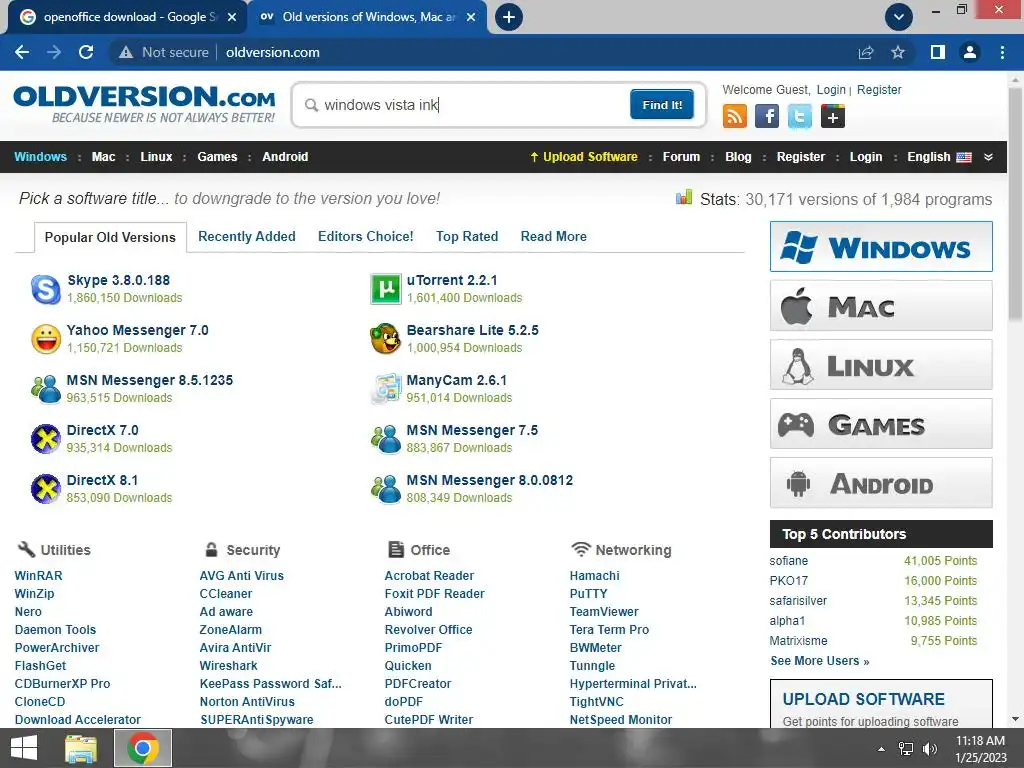Click the Twitter bird icon
This screenshot has width=1024, height=768.
click(799, 117)
